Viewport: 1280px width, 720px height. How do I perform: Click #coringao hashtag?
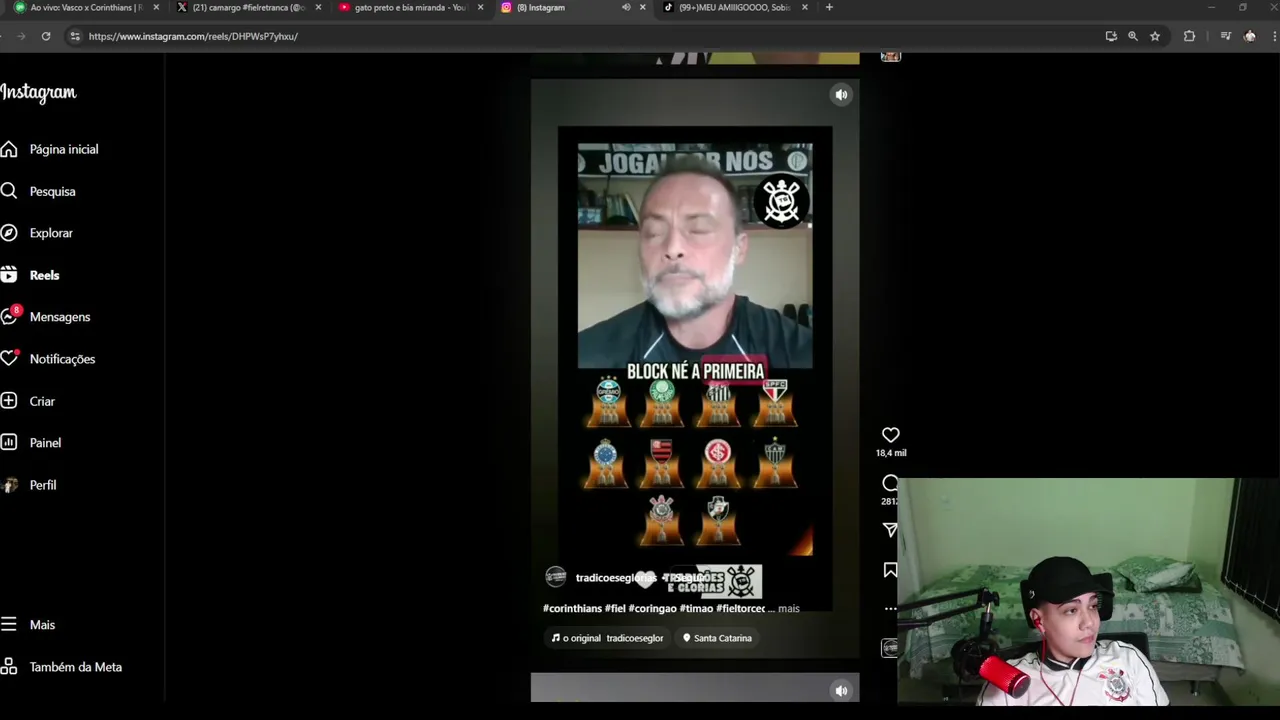pyautogui.click(x=652, y=608)
